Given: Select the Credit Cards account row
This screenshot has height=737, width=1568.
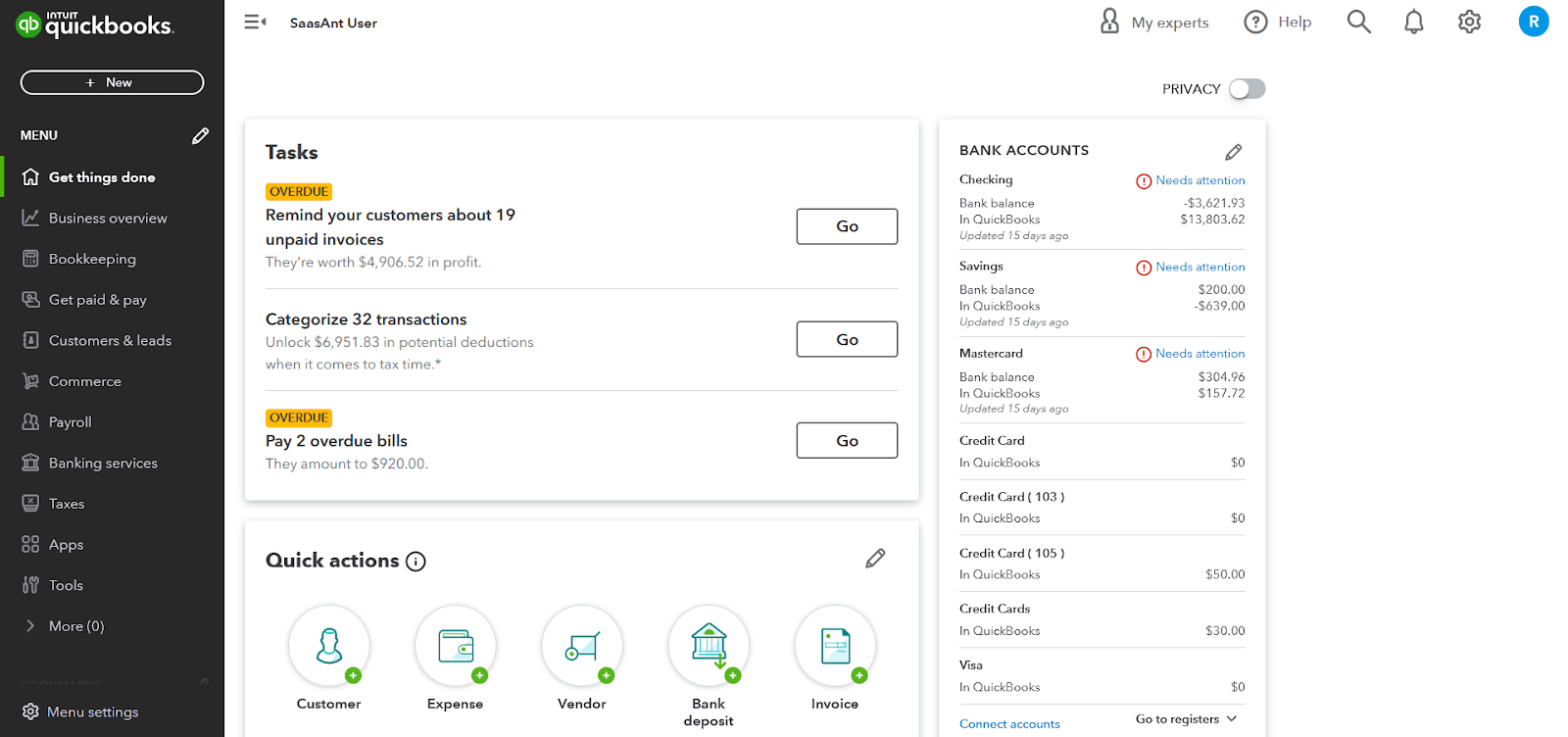Looking at the screenshot, I should 1102,619.
